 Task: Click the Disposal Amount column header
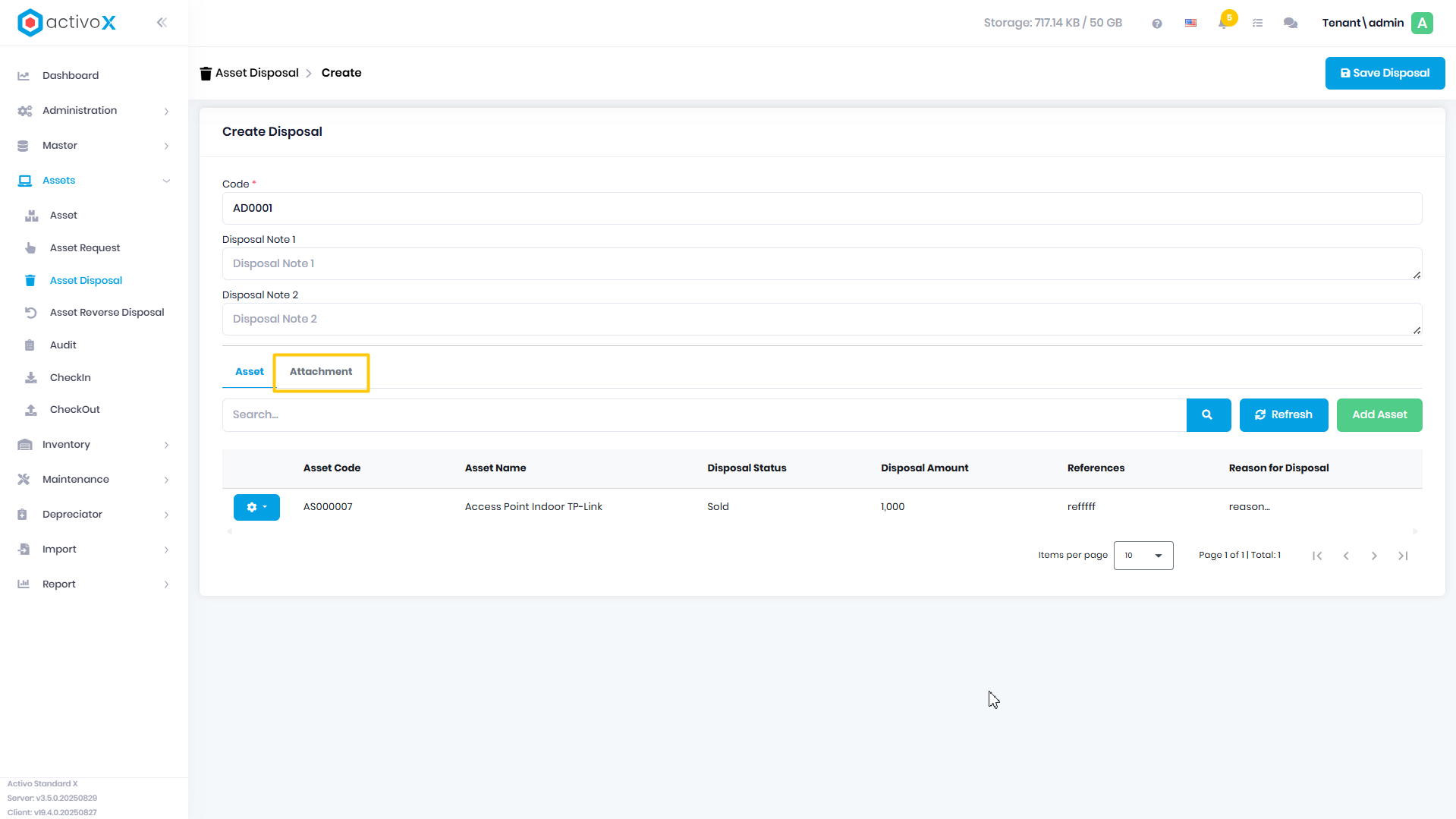925,468
